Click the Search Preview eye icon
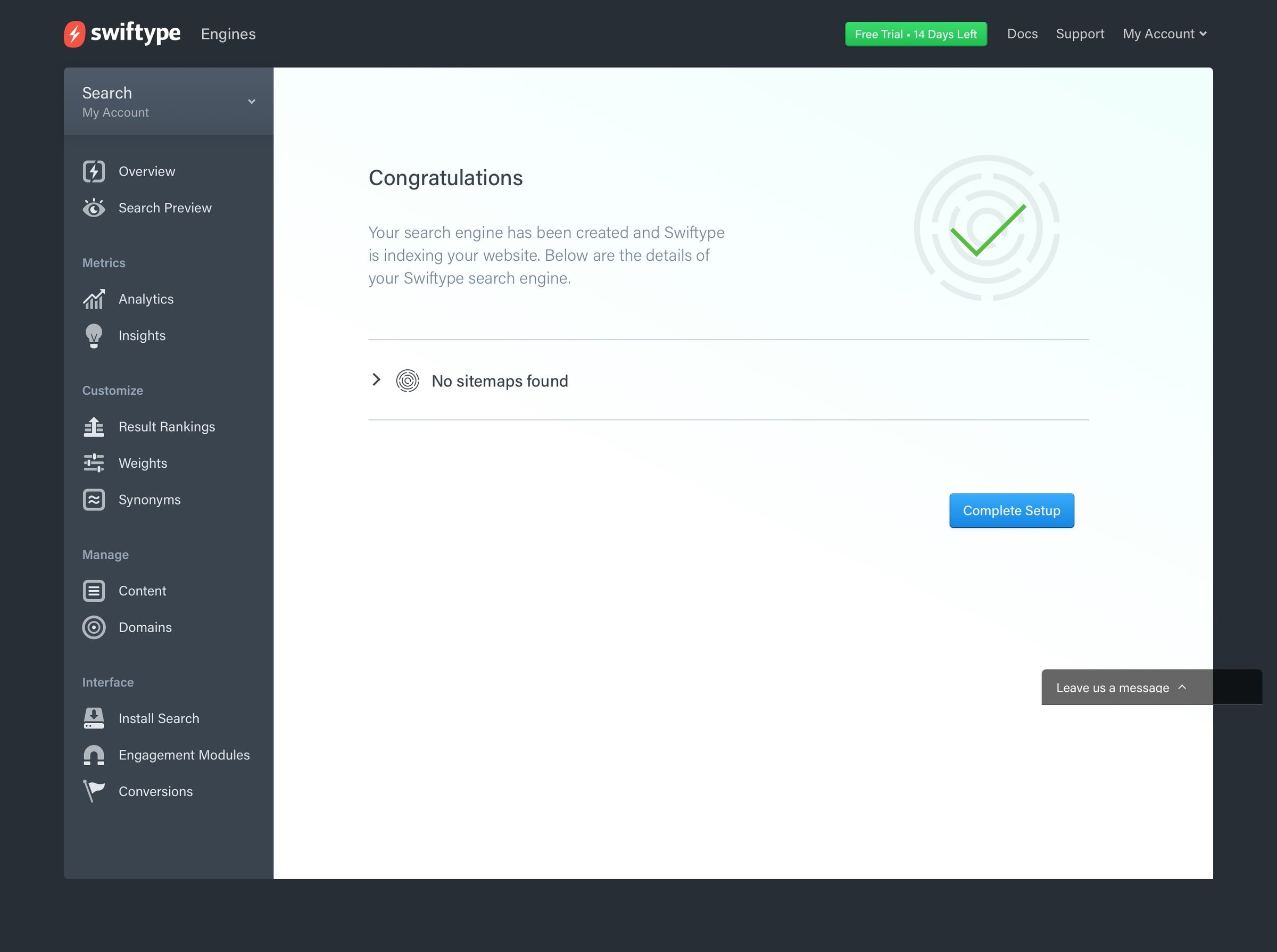This screenshot has width=1277, height=952. coord(94,208)
